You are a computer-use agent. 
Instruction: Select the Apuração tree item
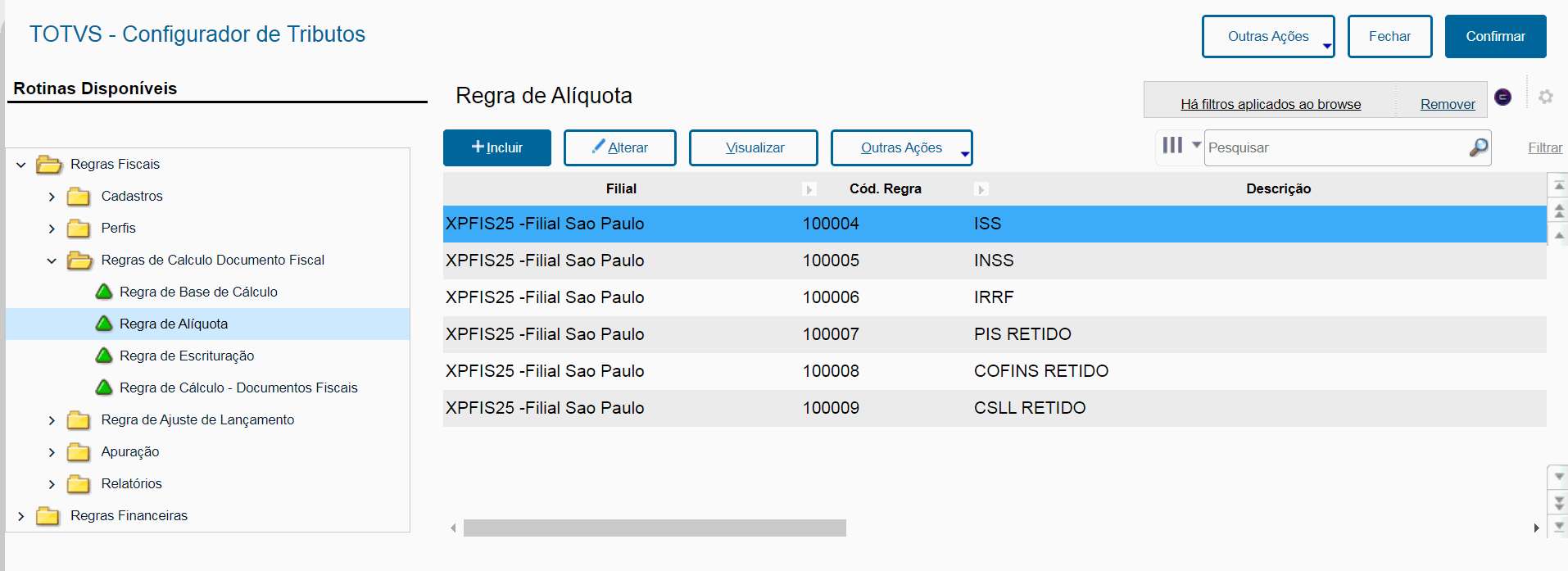click(129, 451)
